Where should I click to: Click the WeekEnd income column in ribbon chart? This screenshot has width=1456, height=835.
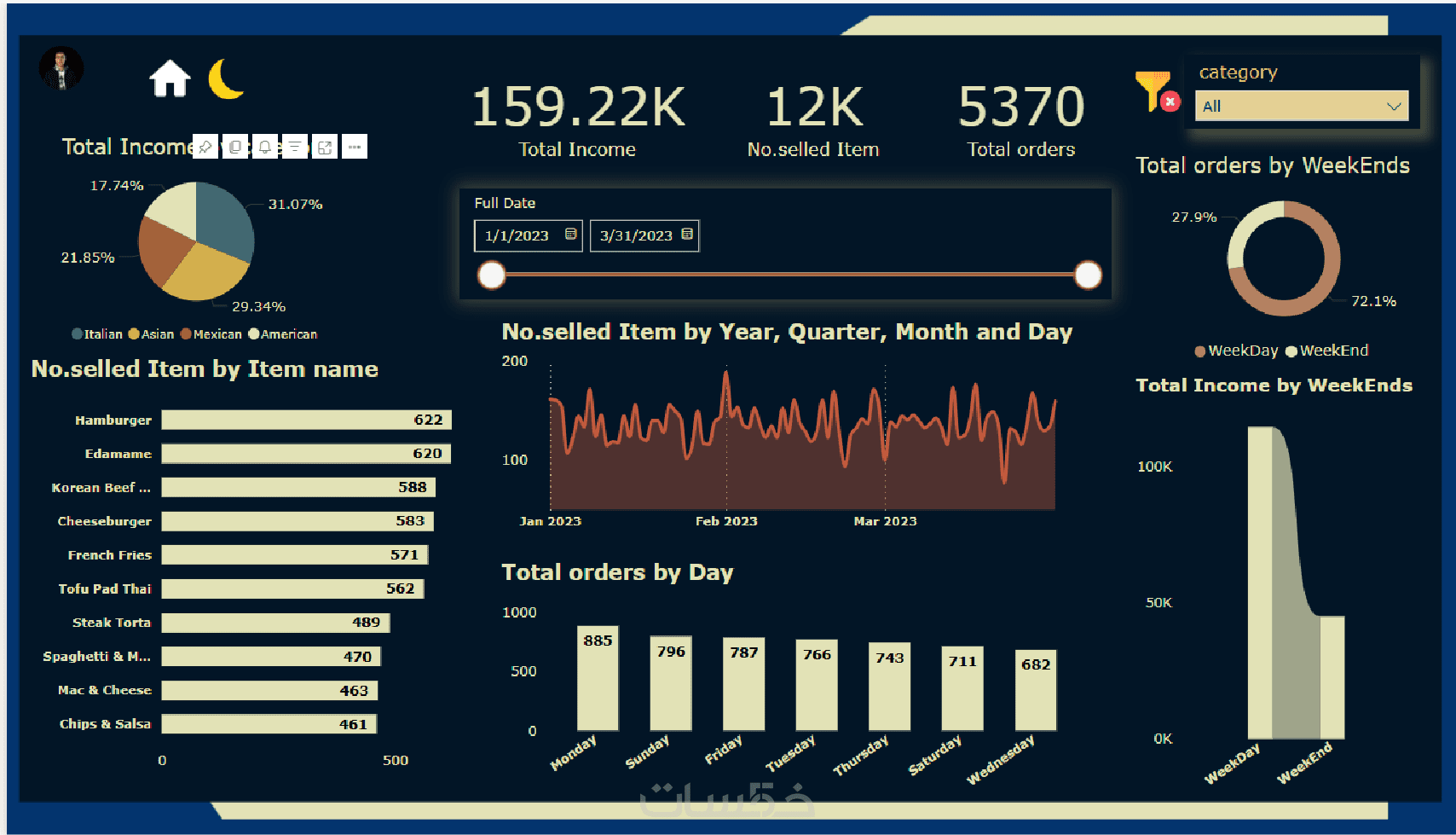click(x=1332, y=677)
